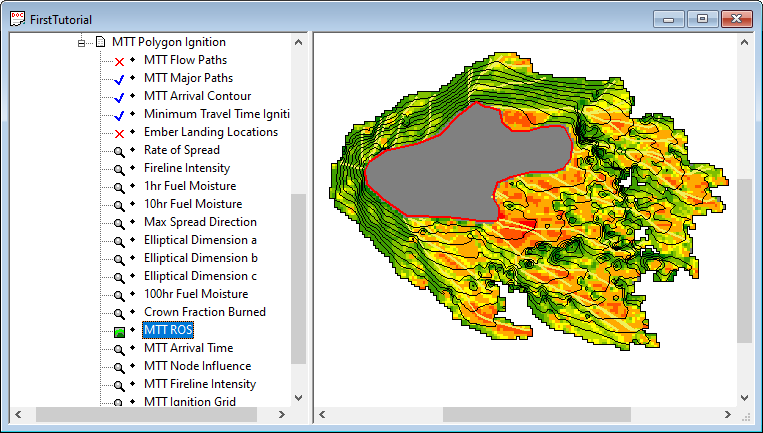
Task: Click the tree panel scroll right arrow
Action: pos(282,415)
